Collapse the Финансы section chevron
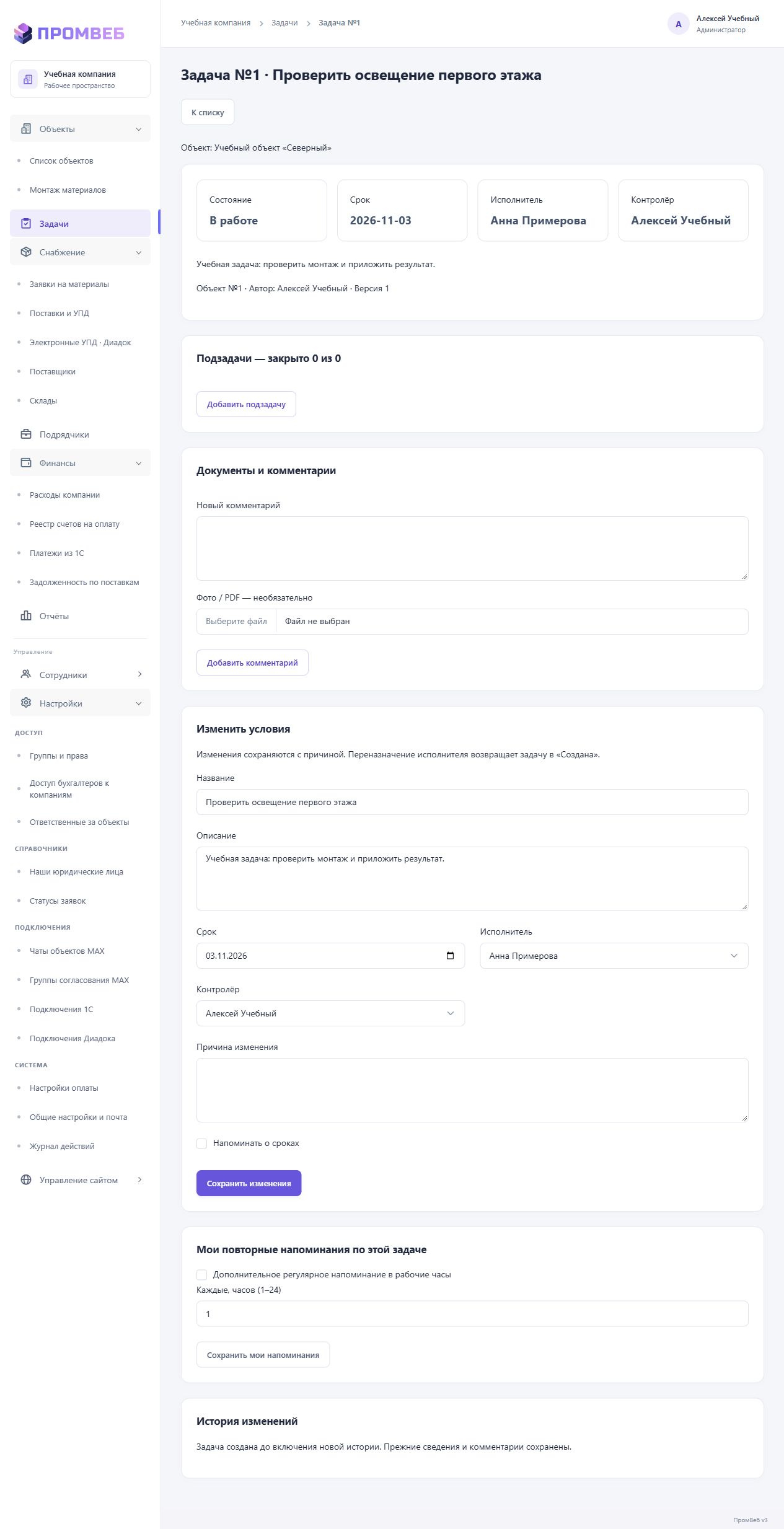The height and width of the screenshot is (1529, 784). coord(139,463)
